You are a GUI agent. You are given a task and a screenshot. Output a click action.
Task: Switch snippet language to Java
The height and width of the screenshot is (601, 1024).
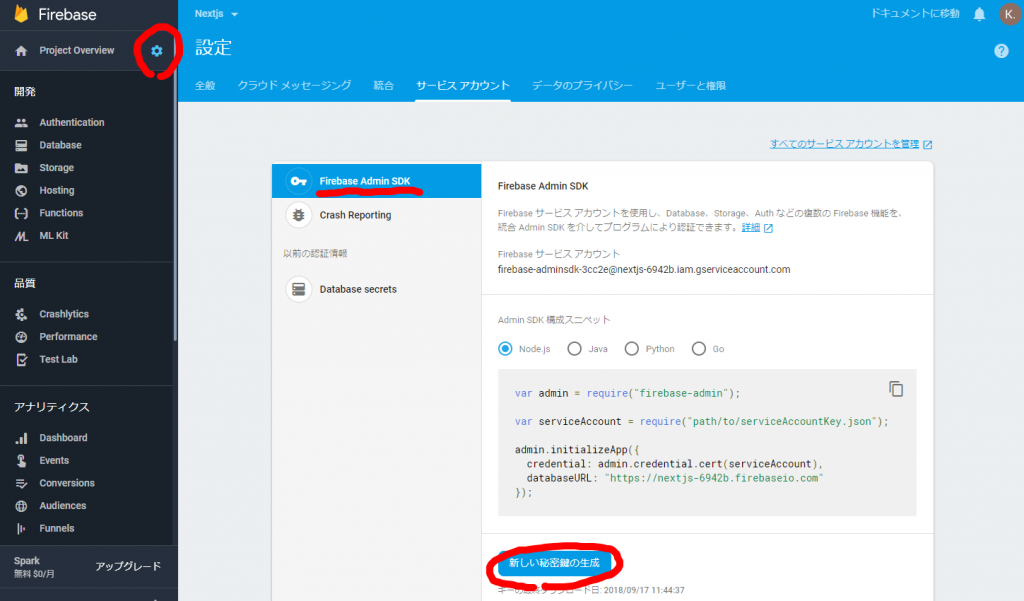[x=572, y=348]
